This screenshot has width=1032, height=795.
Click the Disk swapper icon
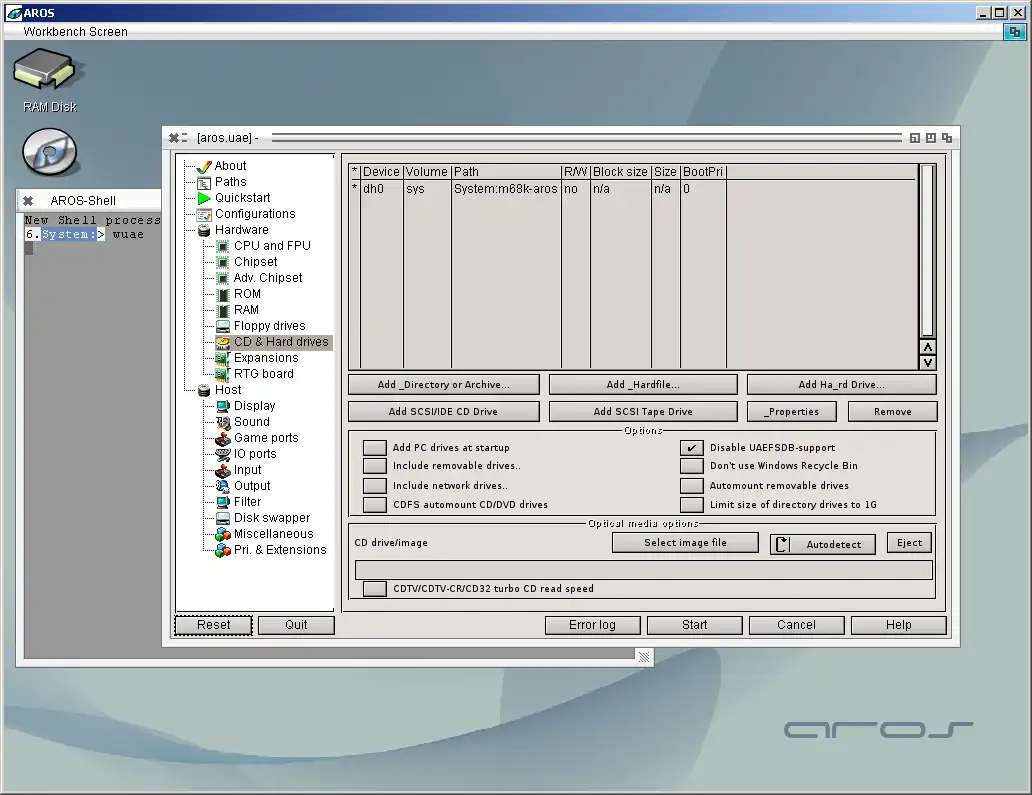223,518
